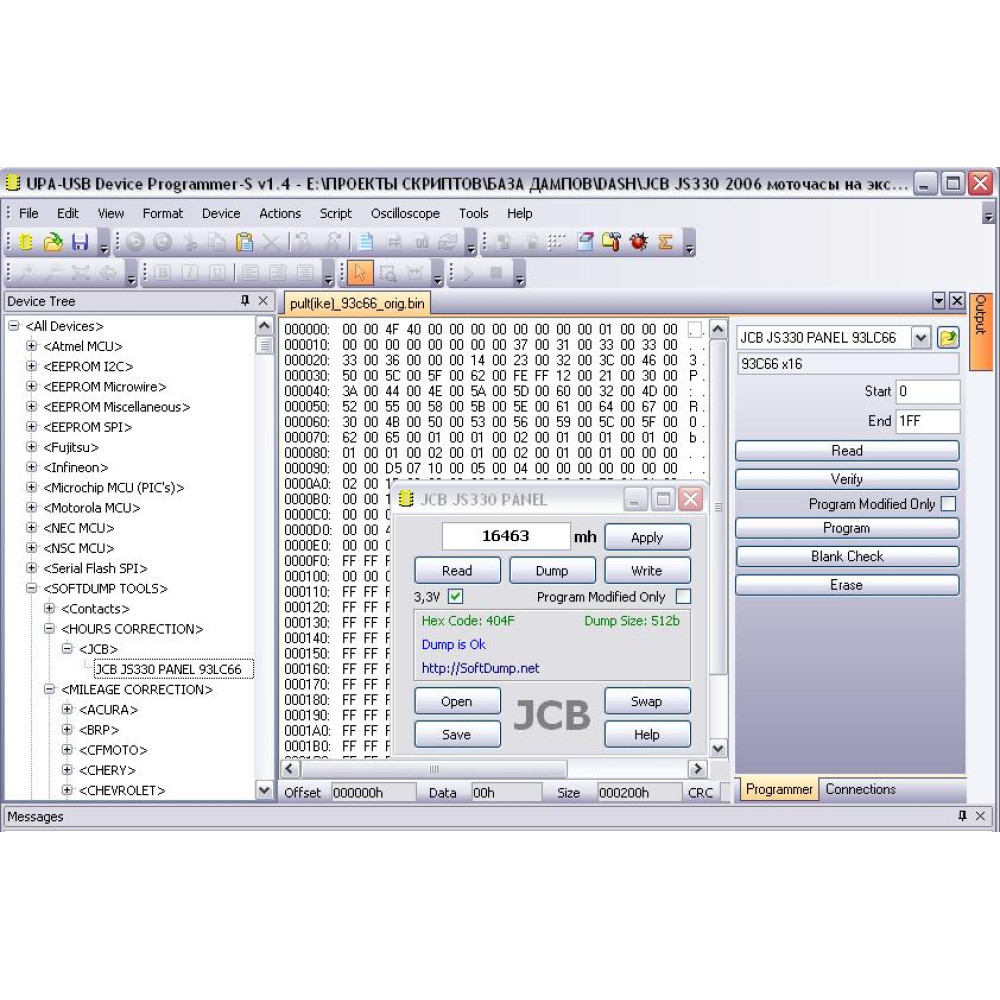Viewport: 1000px width, 1000px height.
Task: Click the hex editor horizontal scrollbar thumb
Action: (x=434, y=768)
